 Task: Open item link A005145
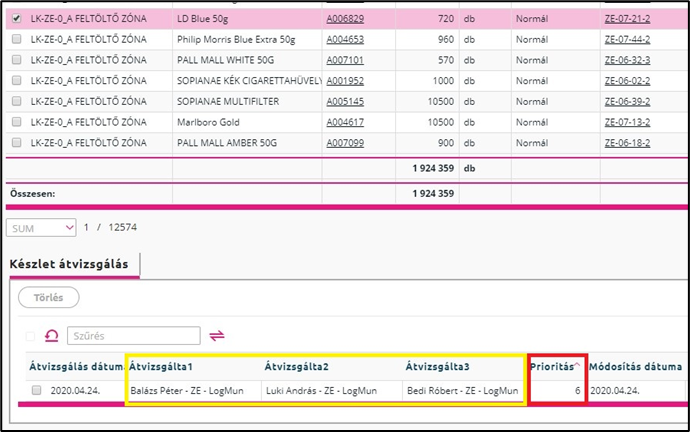(x=345, y=102)
